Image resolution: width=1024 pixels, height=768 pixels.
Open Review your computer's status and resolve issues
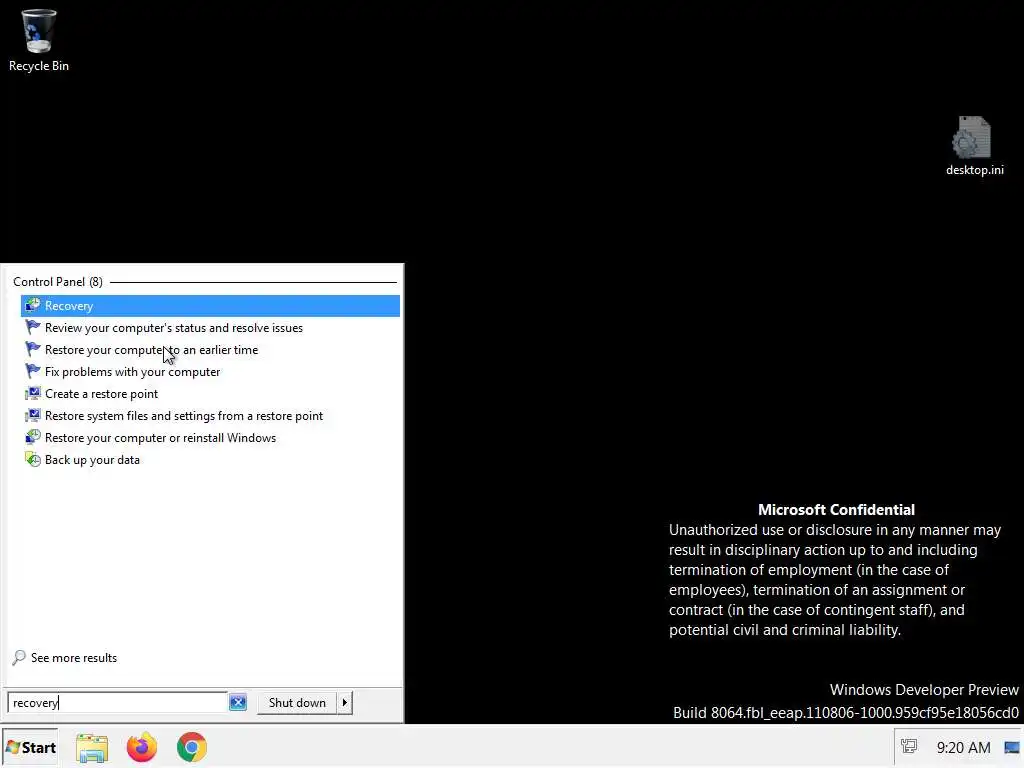[x=210, y=328]
